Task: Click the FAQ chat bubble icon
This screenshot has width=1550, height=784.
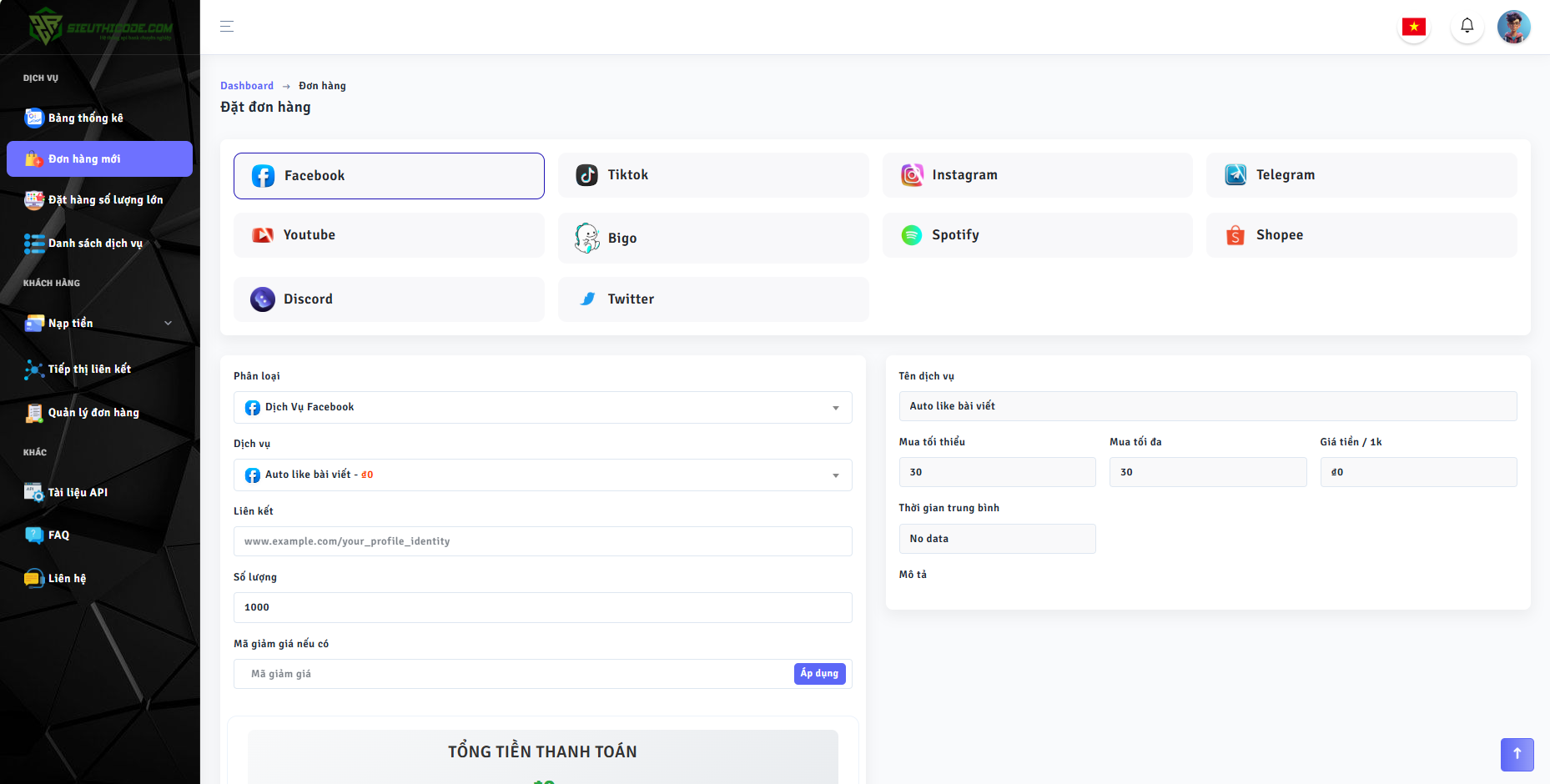Action: tap(34, 535)
